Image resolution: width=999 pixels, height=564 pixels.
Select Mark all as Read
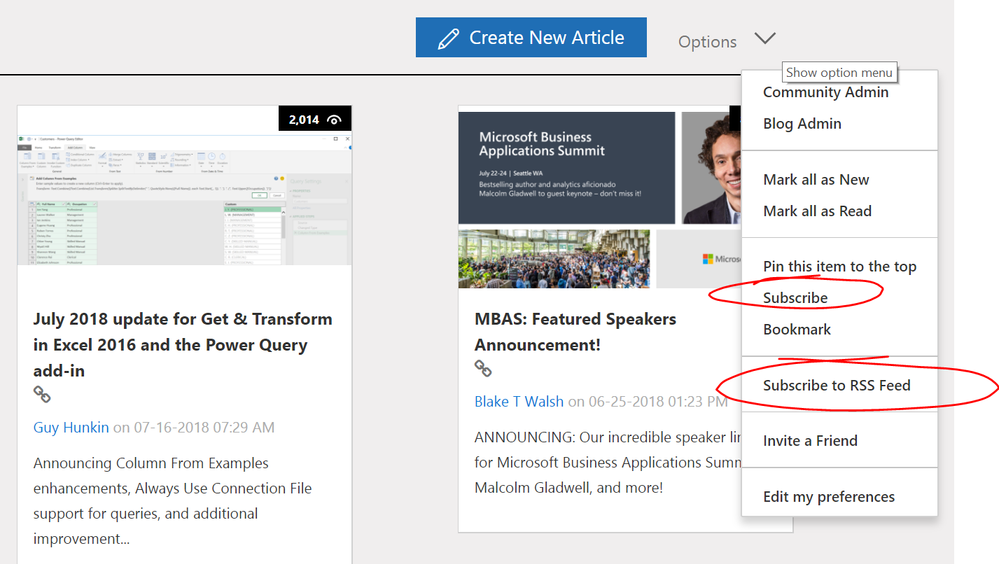817,211
